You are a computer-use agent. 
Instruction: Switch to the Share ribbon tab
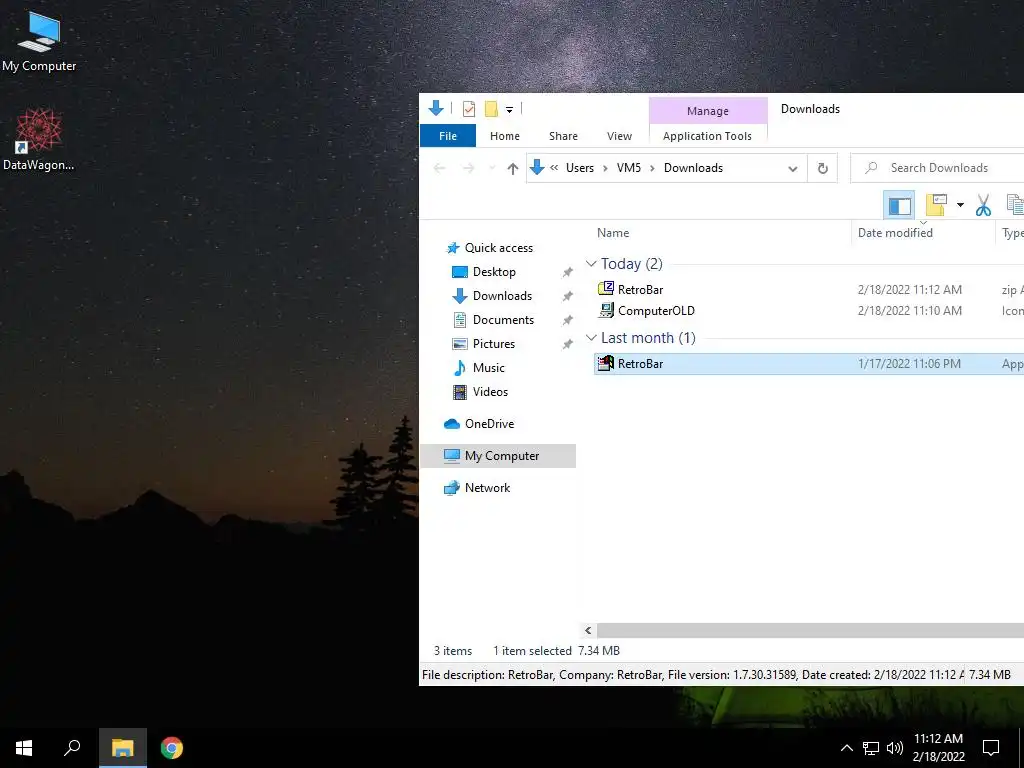pos(563,136)
